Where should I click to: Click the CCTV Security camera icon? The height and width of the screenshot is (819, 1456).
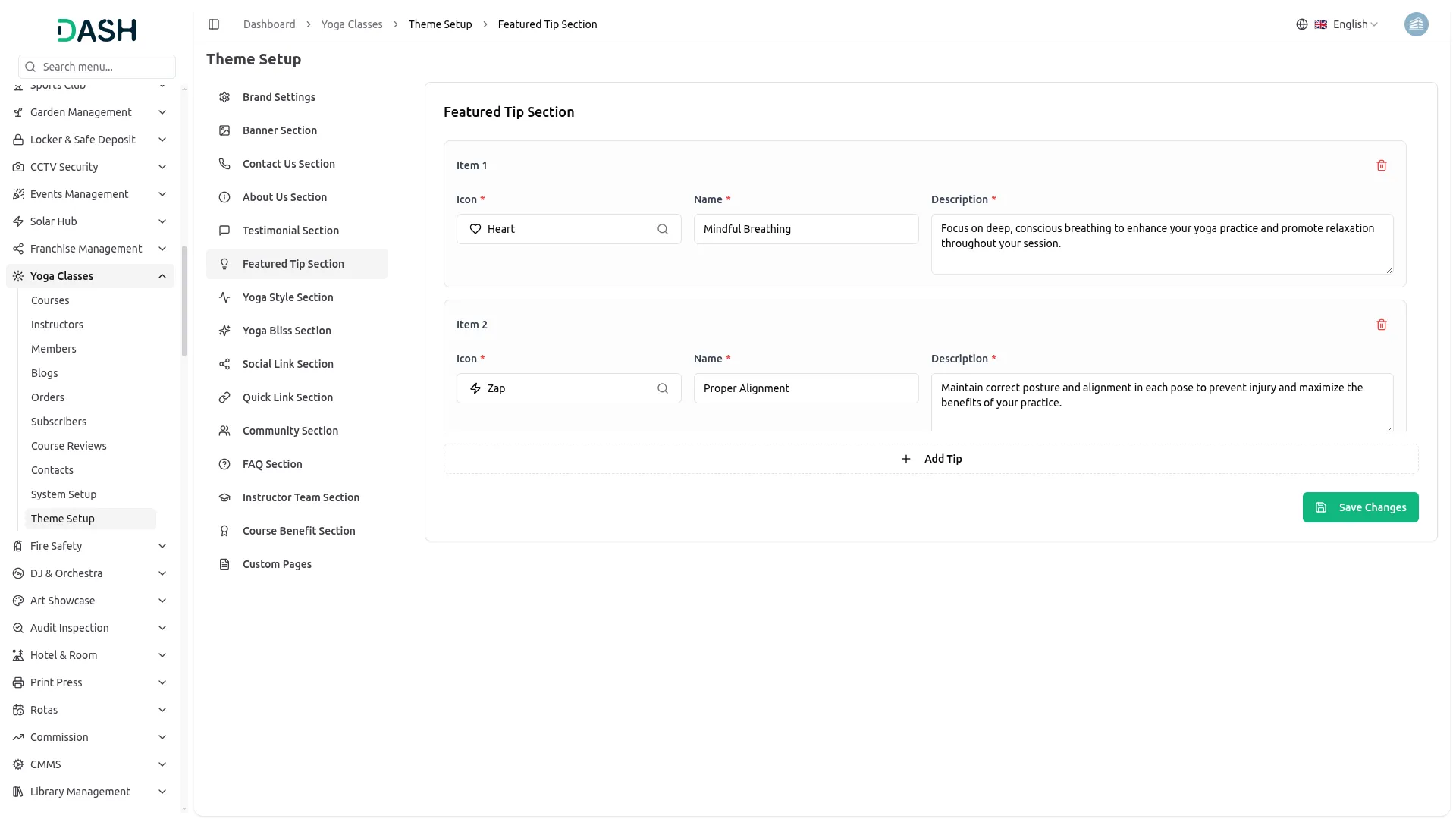(18, 167)
